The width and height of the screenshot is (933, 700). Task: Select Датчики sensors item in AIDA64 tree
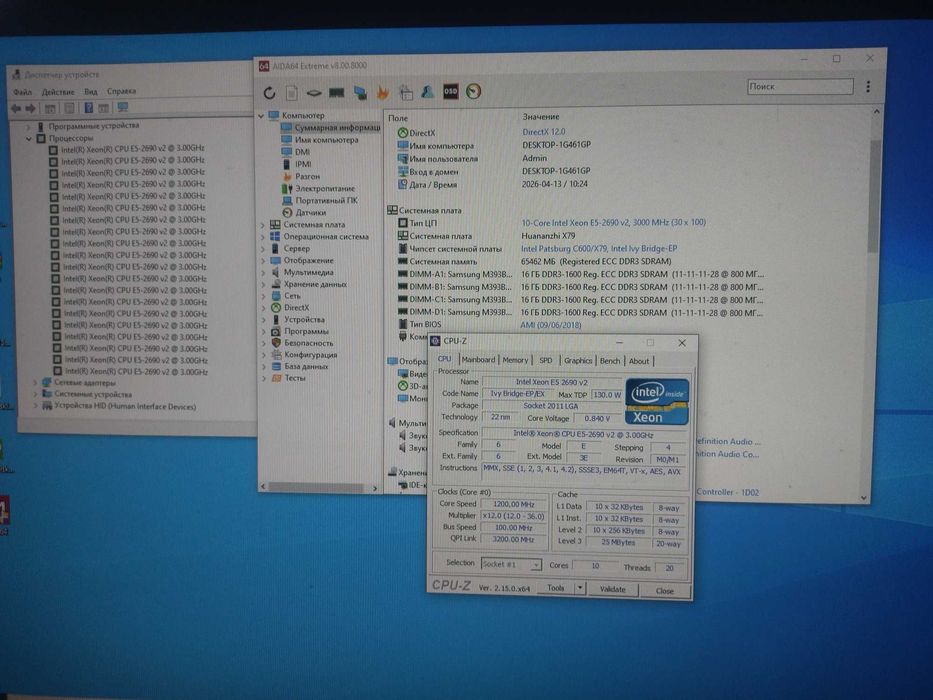coord(310,212)
